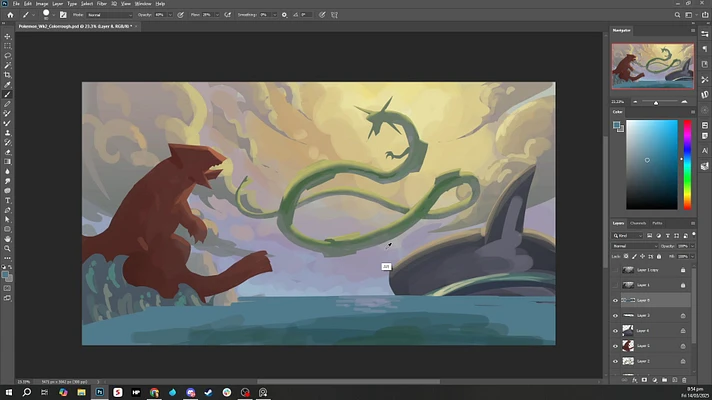Open the Window menu

[143, 4]
